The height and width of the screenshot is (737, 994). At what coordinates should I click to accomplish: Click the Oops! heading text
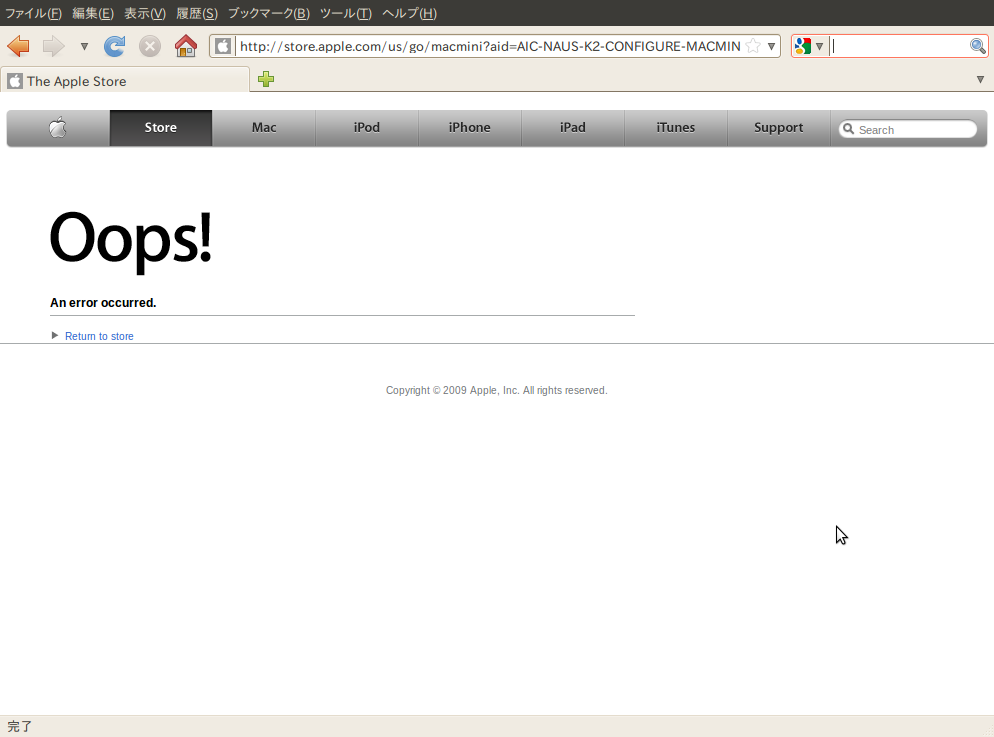(130, 242)
